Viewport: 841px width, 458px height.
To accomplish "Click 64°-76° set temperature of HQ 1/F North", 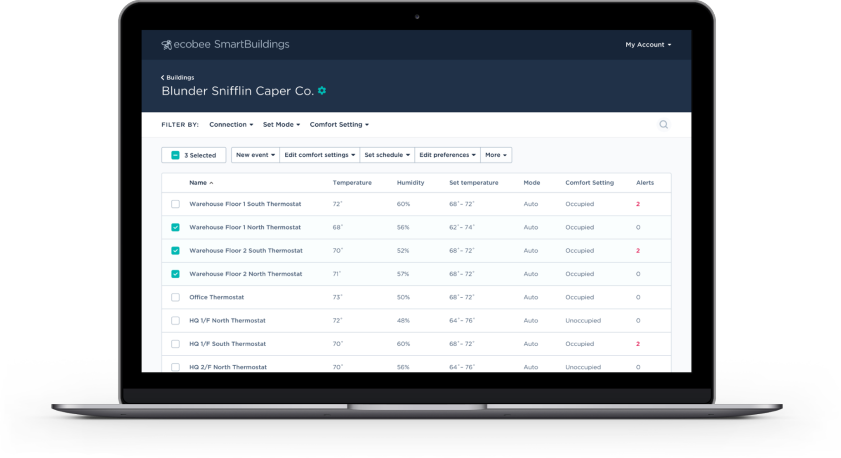I will coord(462,321).
